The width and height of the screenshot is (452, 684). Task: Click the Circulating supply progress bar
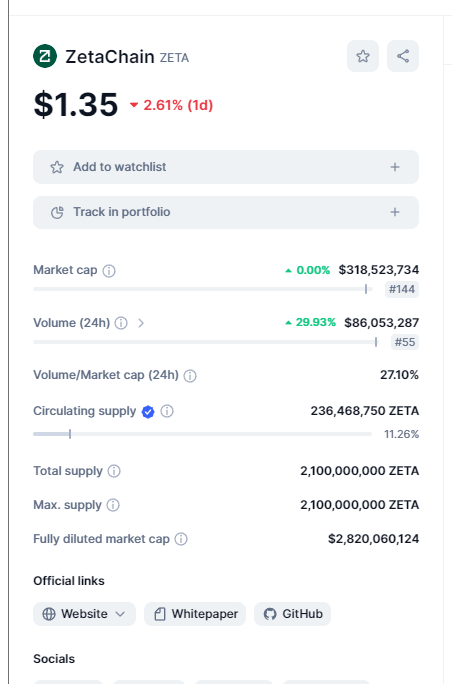pyautogui.click(x=202, y=434)
